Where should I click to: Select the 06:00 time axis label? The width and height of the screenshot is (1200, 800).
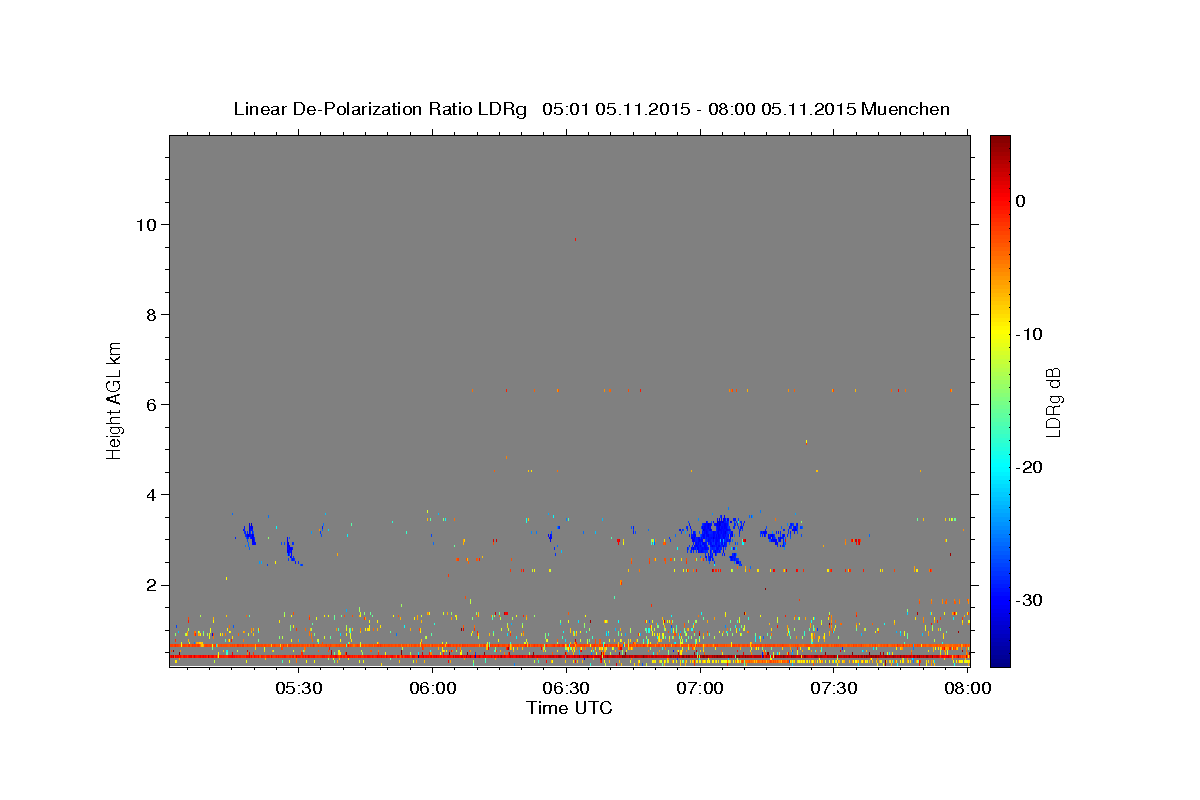(433, 689)
